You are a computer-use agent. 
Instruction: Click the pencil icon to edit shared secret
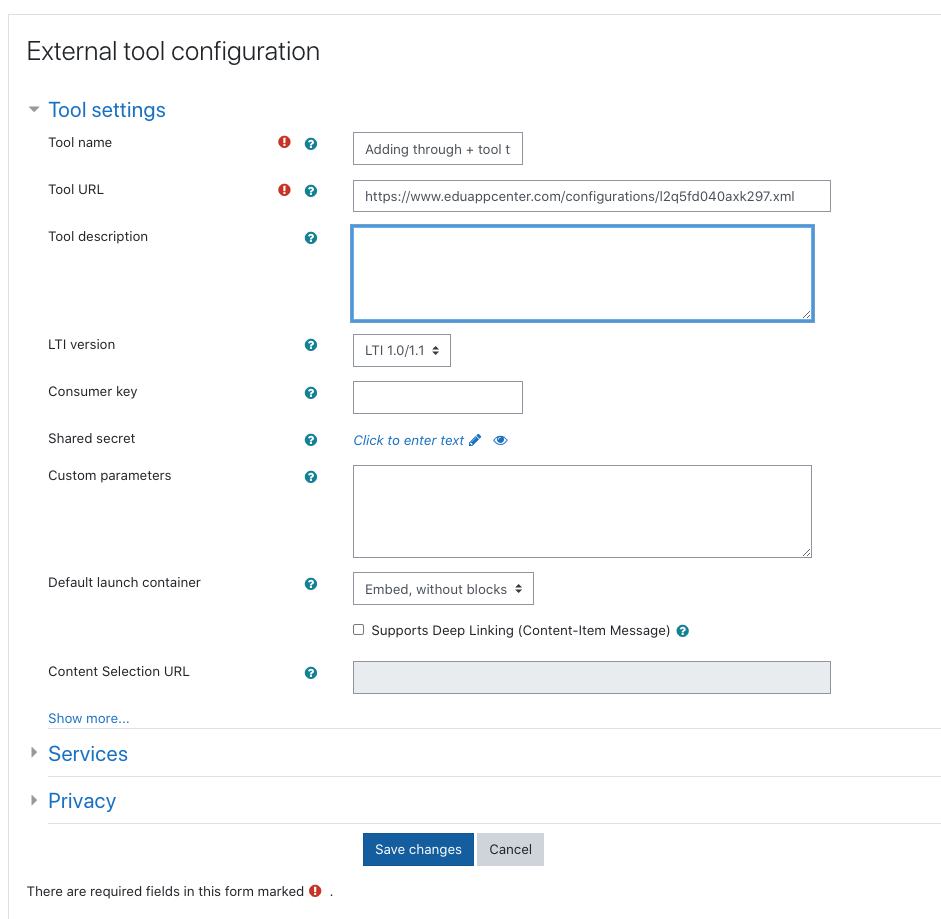(x=475, y=440)
